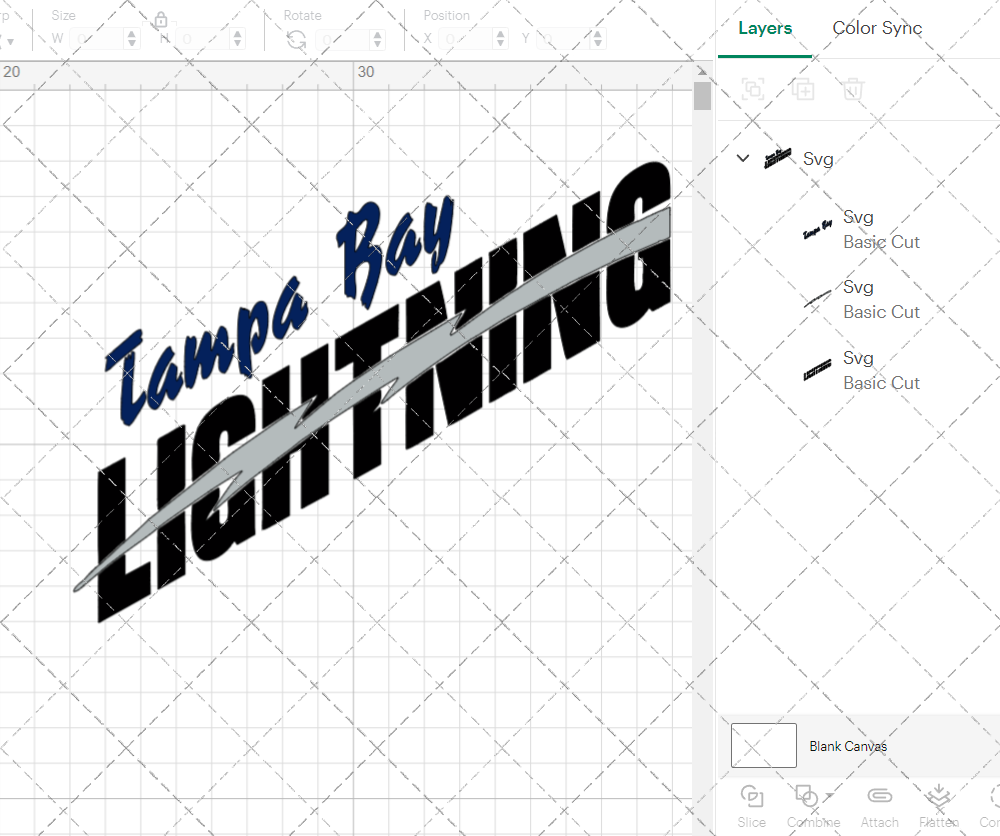The image size is (1000, 836).
Task: Collapse the Svg group layer
Action: pyautogui.click(x=743, y=158)
